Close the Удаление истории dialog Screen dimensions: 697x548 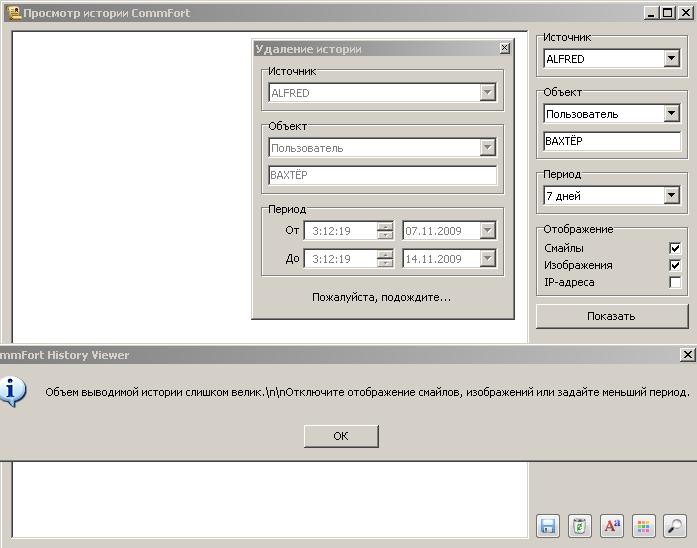point(505,48)
